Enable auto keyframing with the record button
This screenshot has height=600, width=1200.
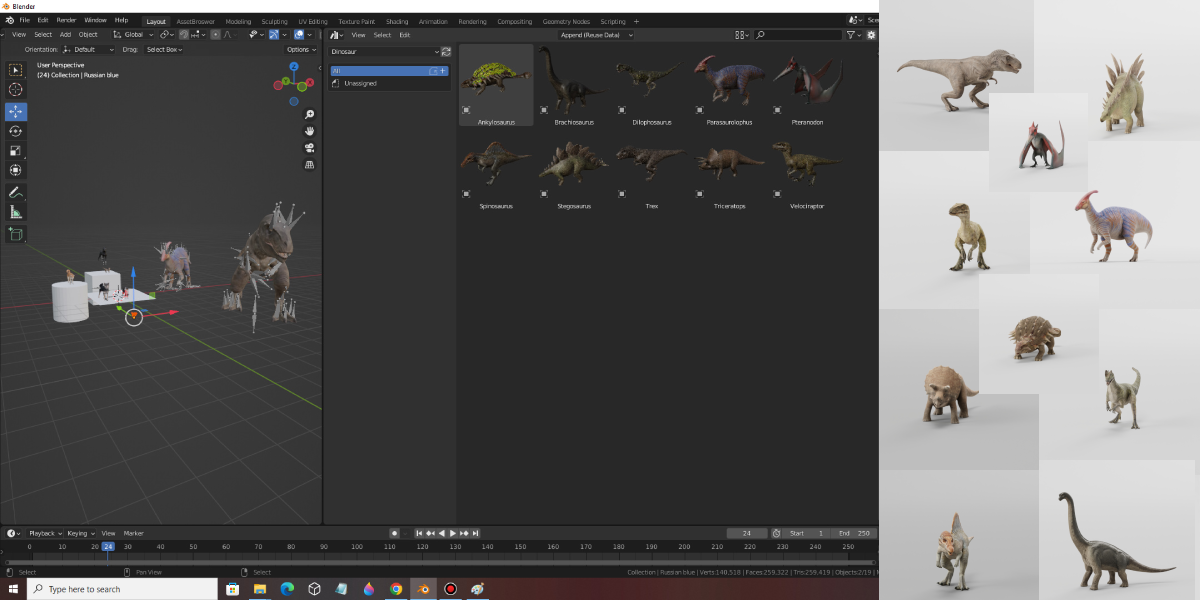tap(394, 533)
